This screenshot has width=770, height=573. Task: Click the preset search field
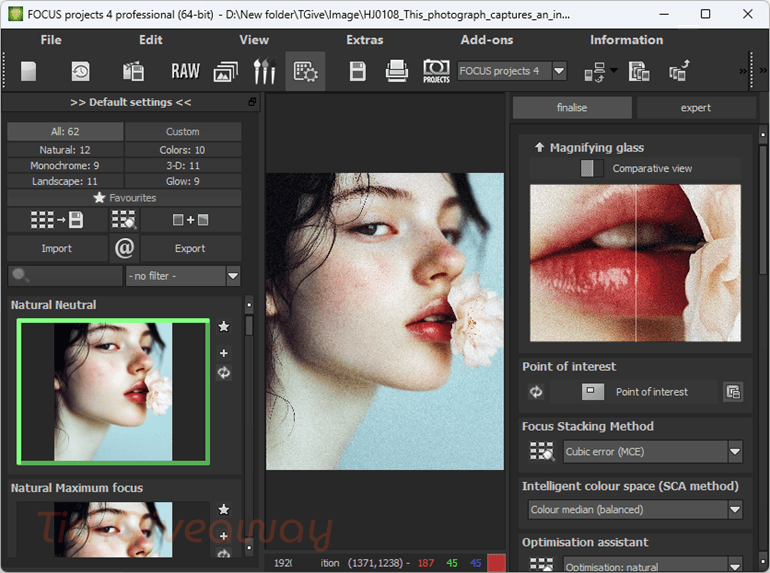point(65,275)
